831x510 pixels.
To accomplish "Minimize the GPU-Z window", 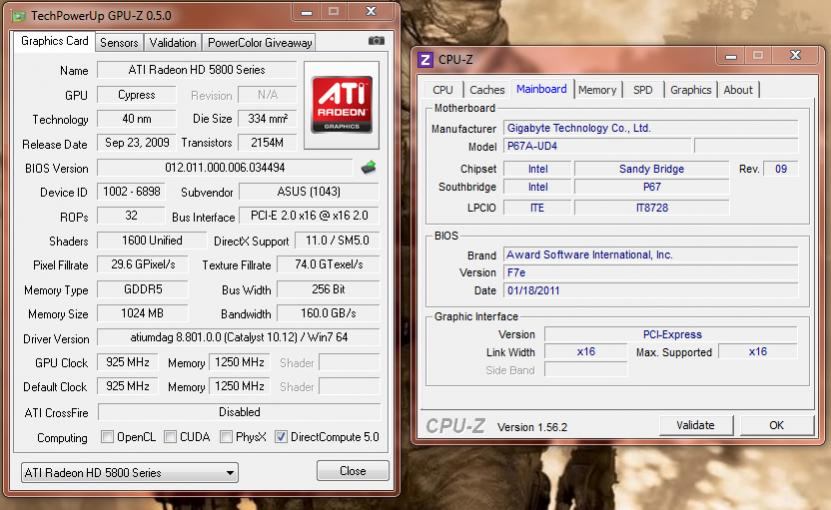I will 306,12.
